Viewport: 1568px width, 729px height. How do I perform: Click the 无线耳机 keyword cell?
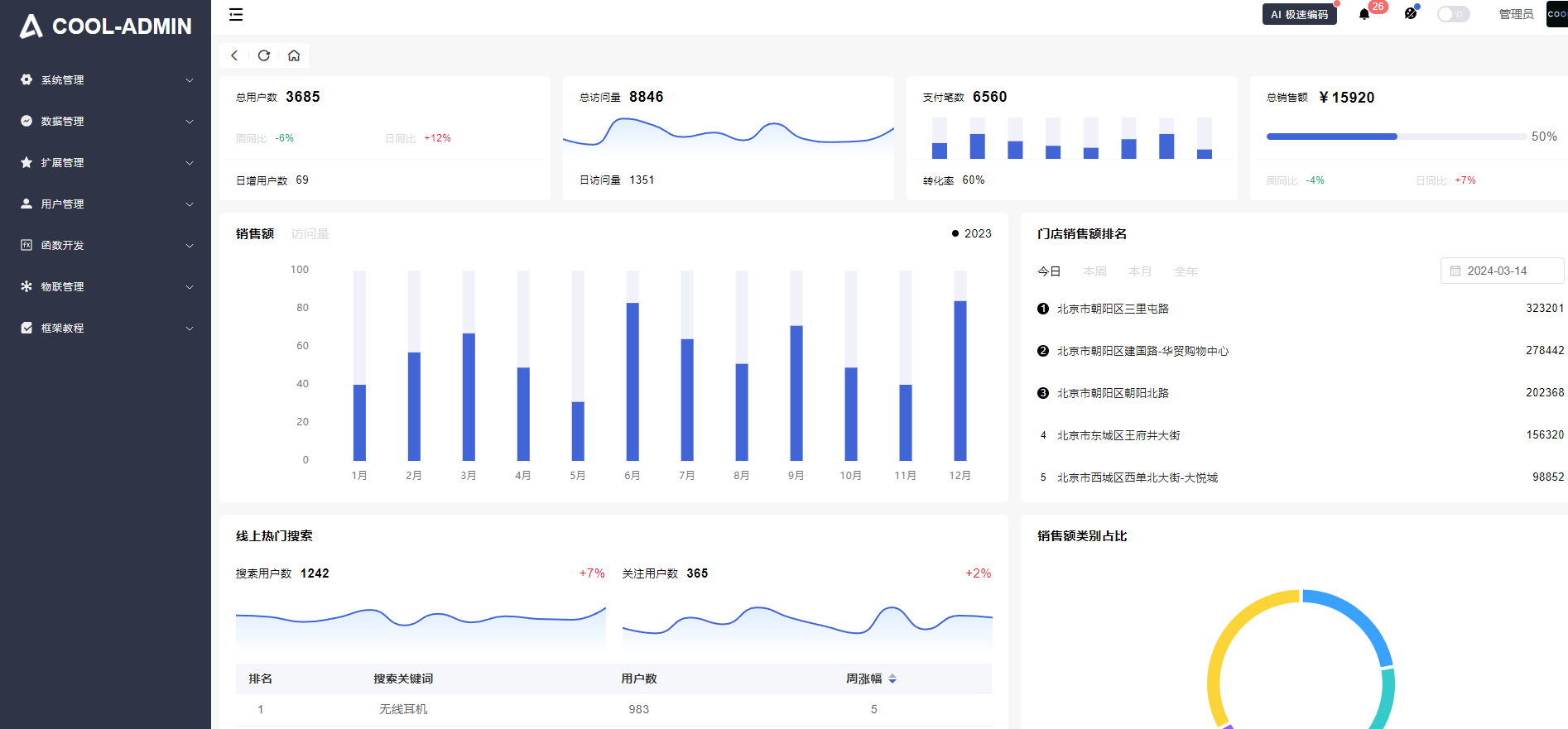pos(403,709)
